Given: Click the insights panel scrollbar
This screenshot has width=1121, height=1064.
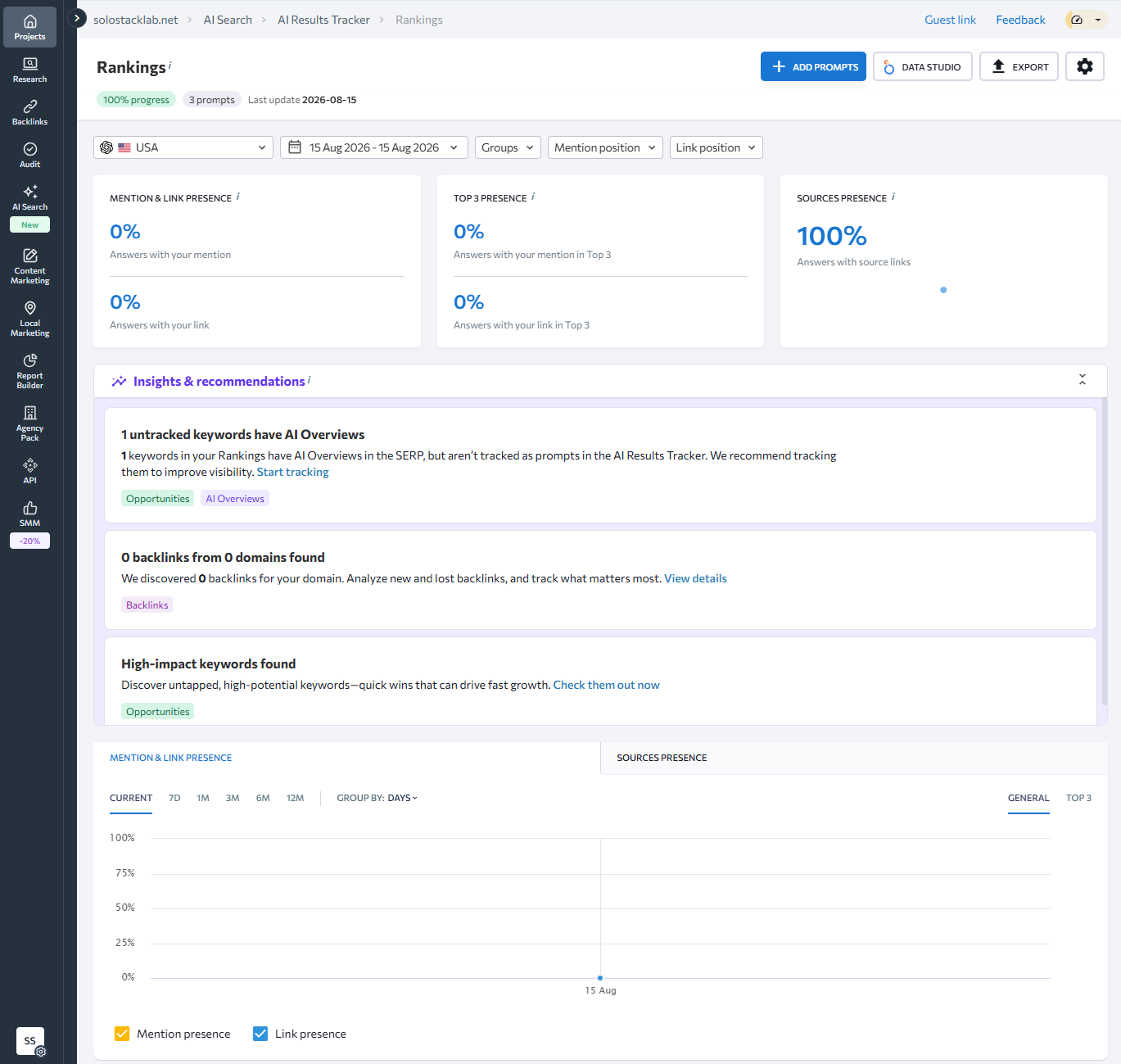Looking at the screenshot, I should pos(1105,551).
